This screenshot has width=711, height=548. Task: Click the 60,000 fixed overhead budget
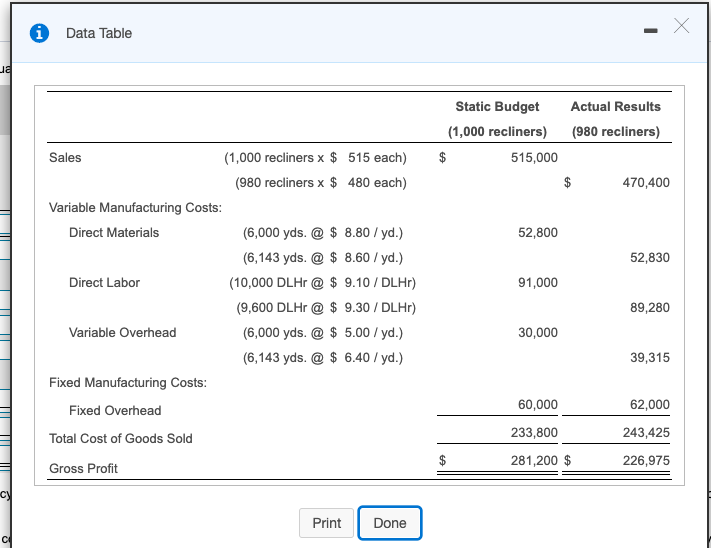coord(538,404)
